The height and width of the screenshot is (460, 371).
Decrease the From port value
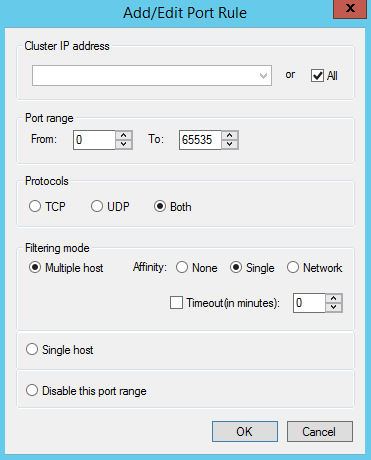(124, 144)
